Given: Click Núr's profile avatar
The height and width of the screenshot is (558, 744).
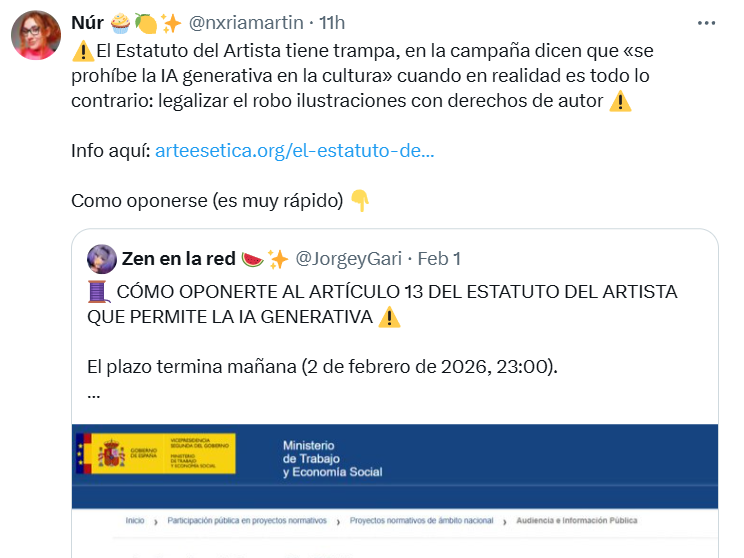Looking at the screenshot, I should pyautogui.click(x=35, y=36).
